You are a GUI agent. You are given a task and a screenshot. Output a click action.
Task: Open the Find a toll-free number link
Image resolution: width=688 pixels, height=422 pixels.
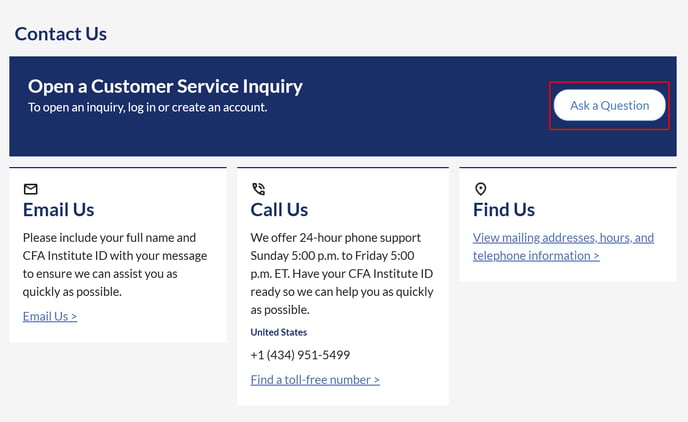point(315,380)
